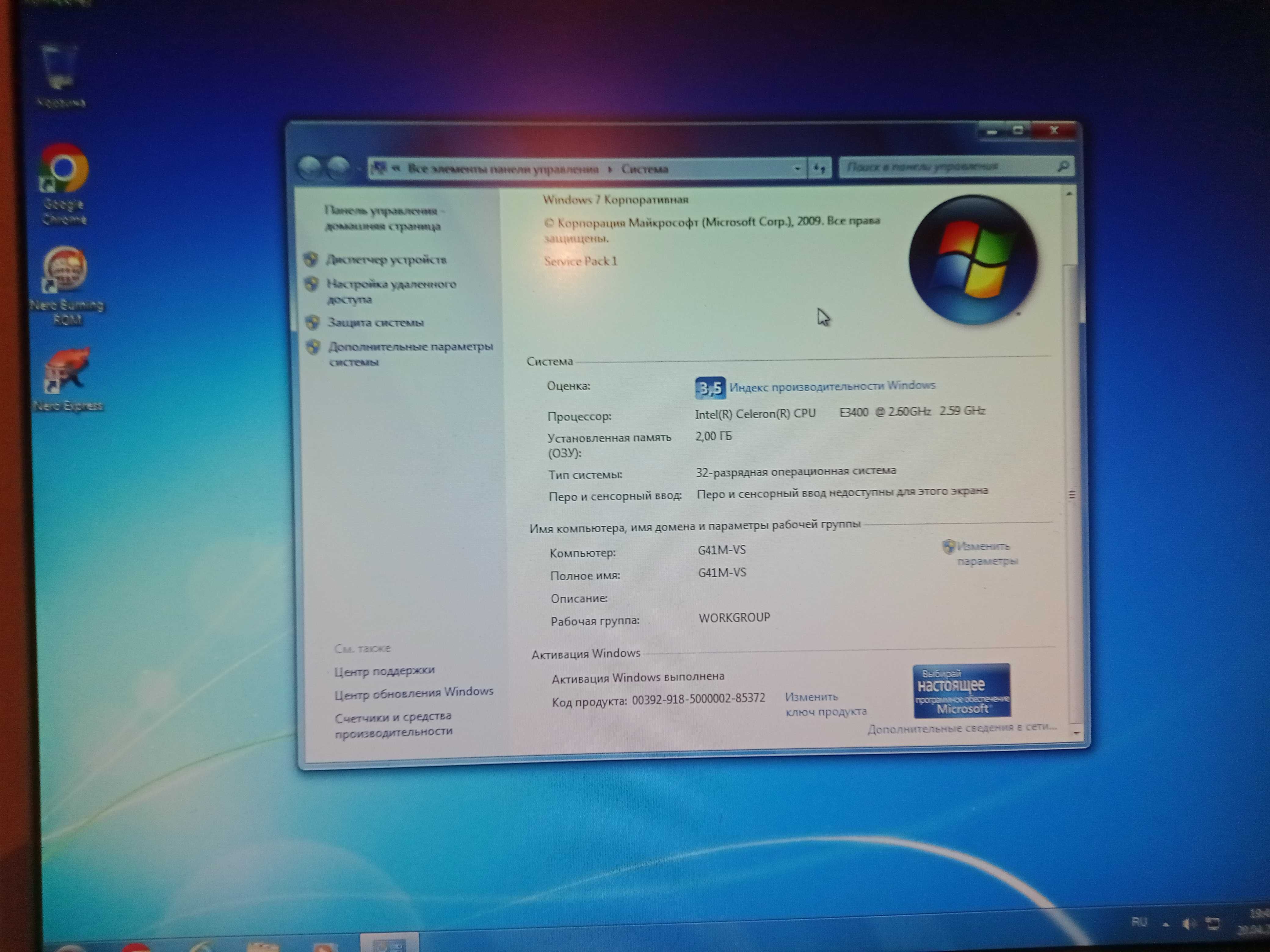Viewport: 1270px width, 952px height.
Task: Open Защита системы link
Action: point(376,323)
